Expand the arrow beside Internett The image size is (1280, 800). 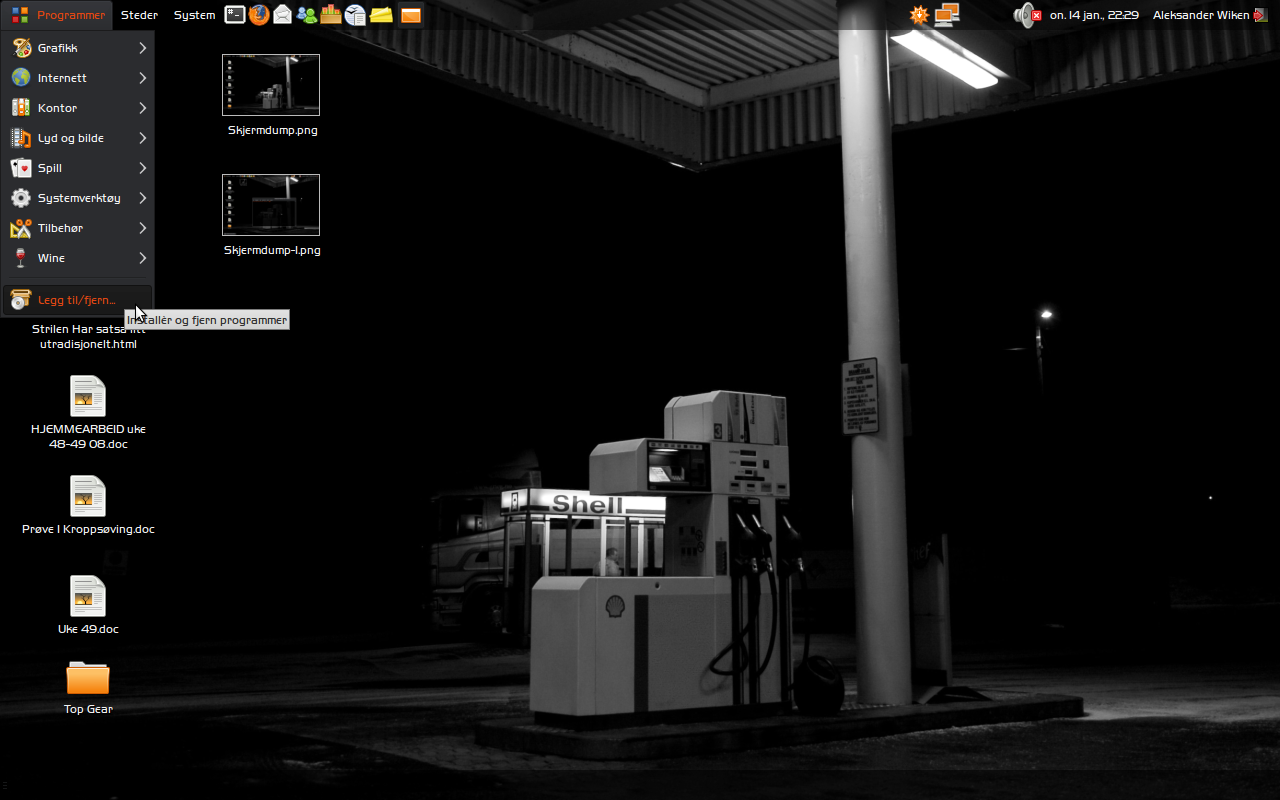coord(143,78)
